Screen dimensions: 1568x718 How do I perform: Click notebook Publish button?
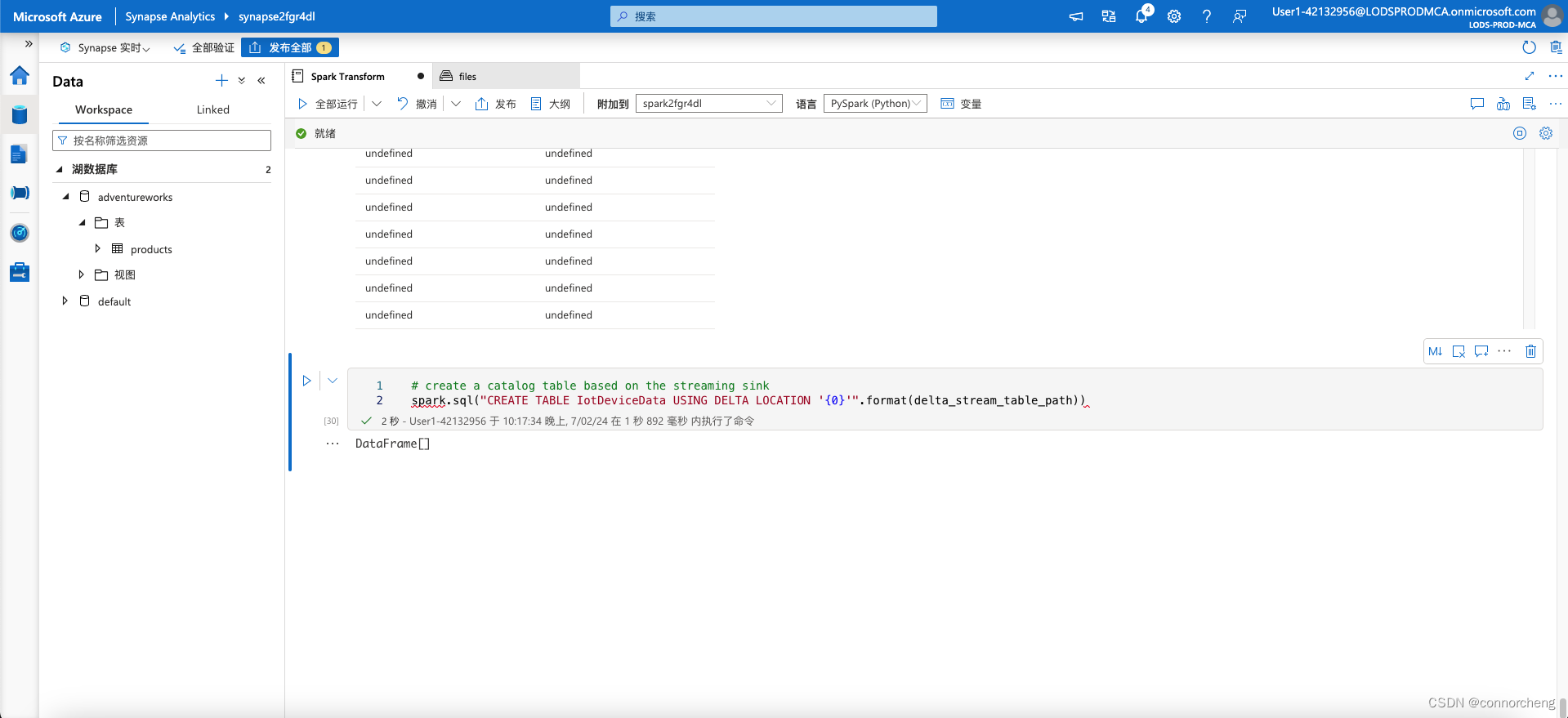point(495,104)
